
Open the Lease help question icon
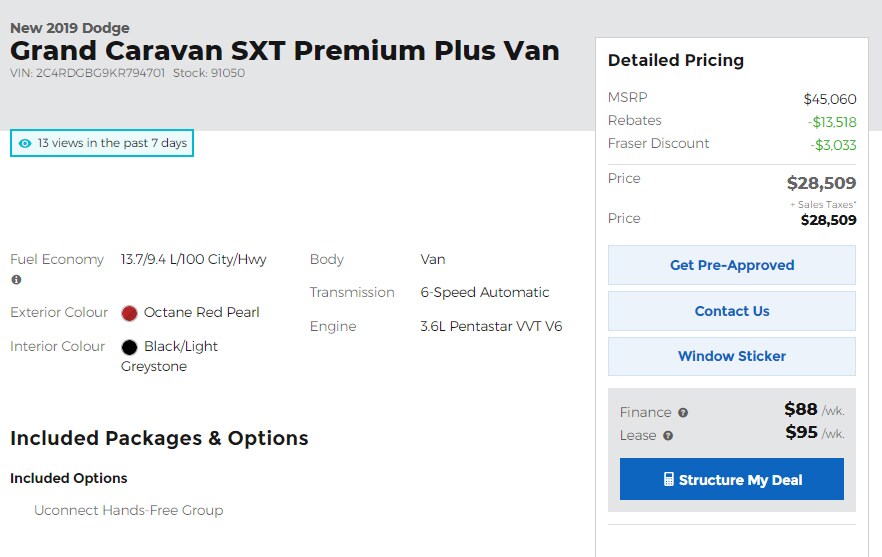click(668, 436)
